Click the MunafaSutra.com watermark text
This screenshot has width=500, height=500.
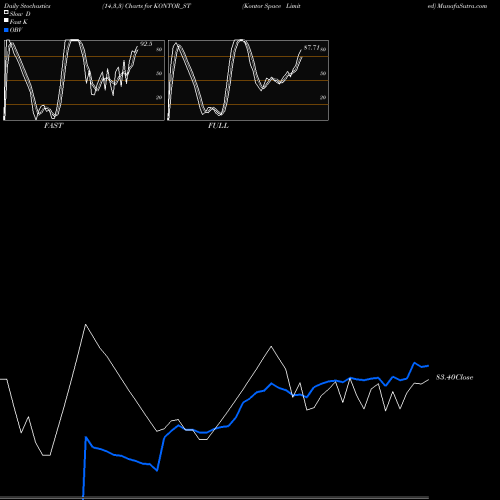click(461, 6)
